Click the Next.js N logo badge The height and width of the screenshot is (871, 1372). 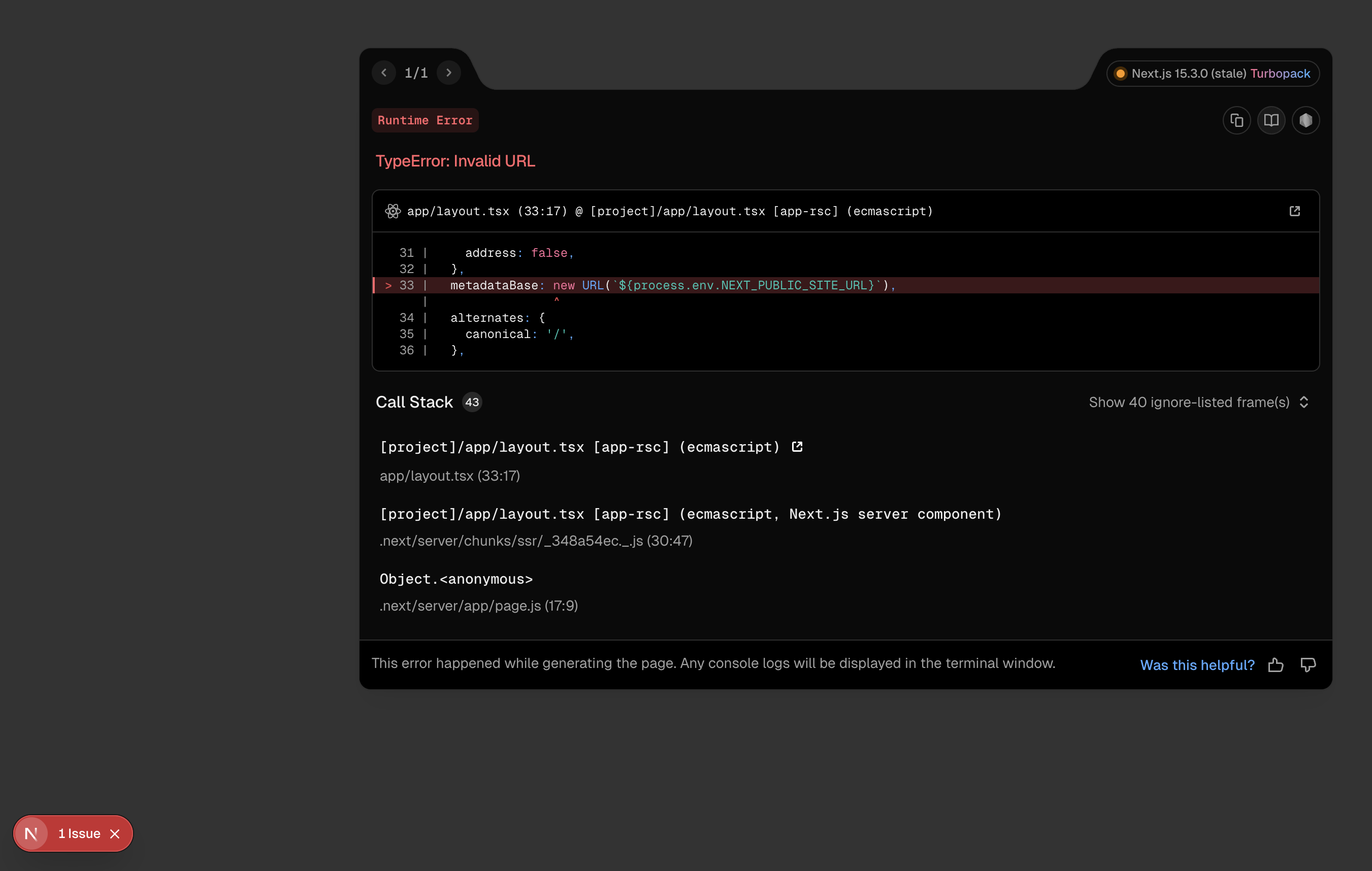(x=31, y=833)
